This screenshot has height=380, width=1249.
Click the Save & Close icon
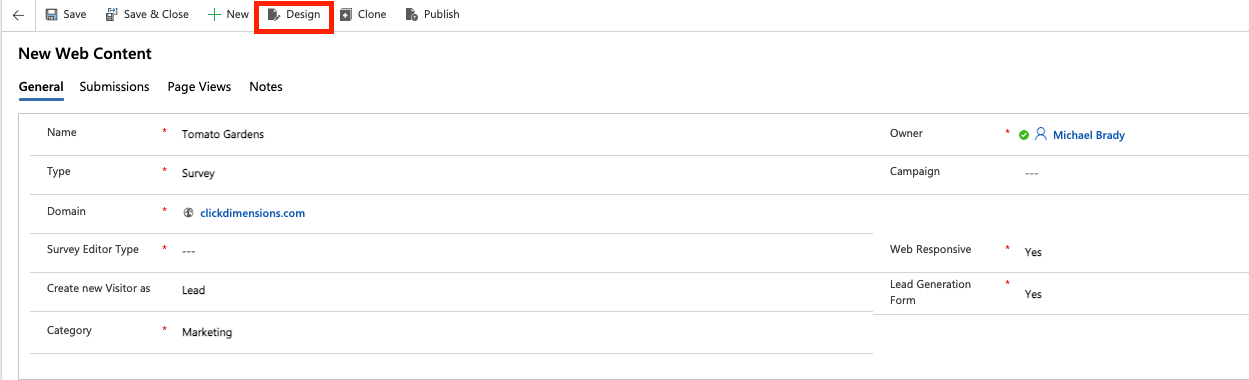point(111,15)
